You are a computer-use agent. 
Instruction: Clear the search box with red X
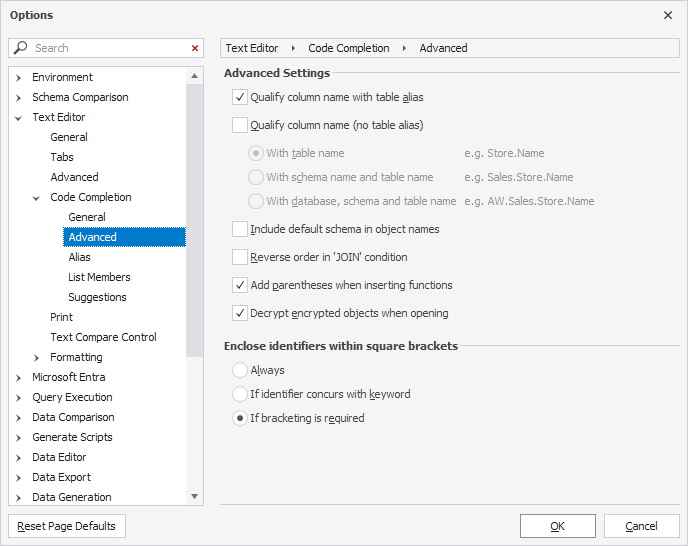(x=195, y=48)
